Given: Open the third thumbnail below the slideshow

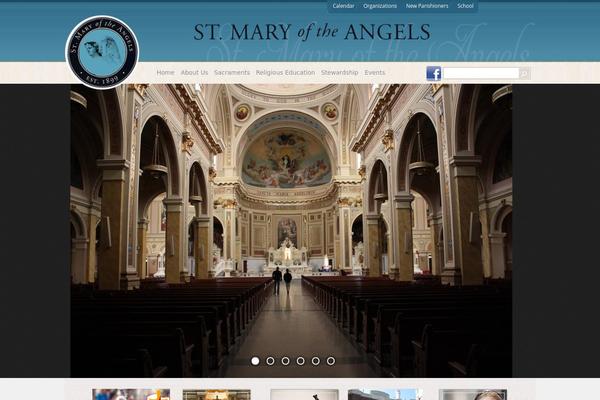Looking at the screenshot, I should pyautogui.click(x=304, y=395).
